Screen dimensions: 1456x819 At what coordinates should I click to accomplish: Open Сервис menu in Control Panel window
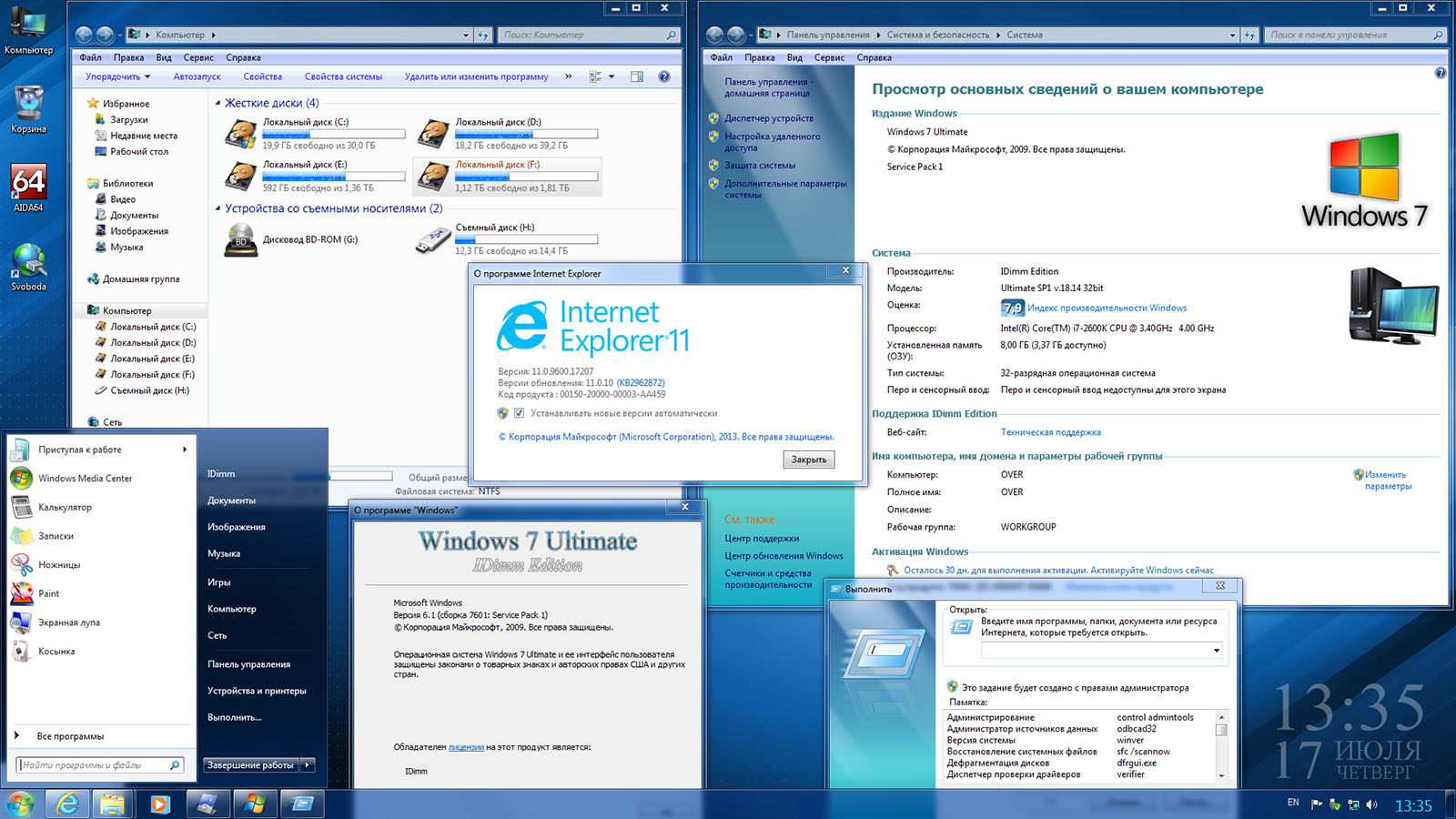click(x=829, y=57)
